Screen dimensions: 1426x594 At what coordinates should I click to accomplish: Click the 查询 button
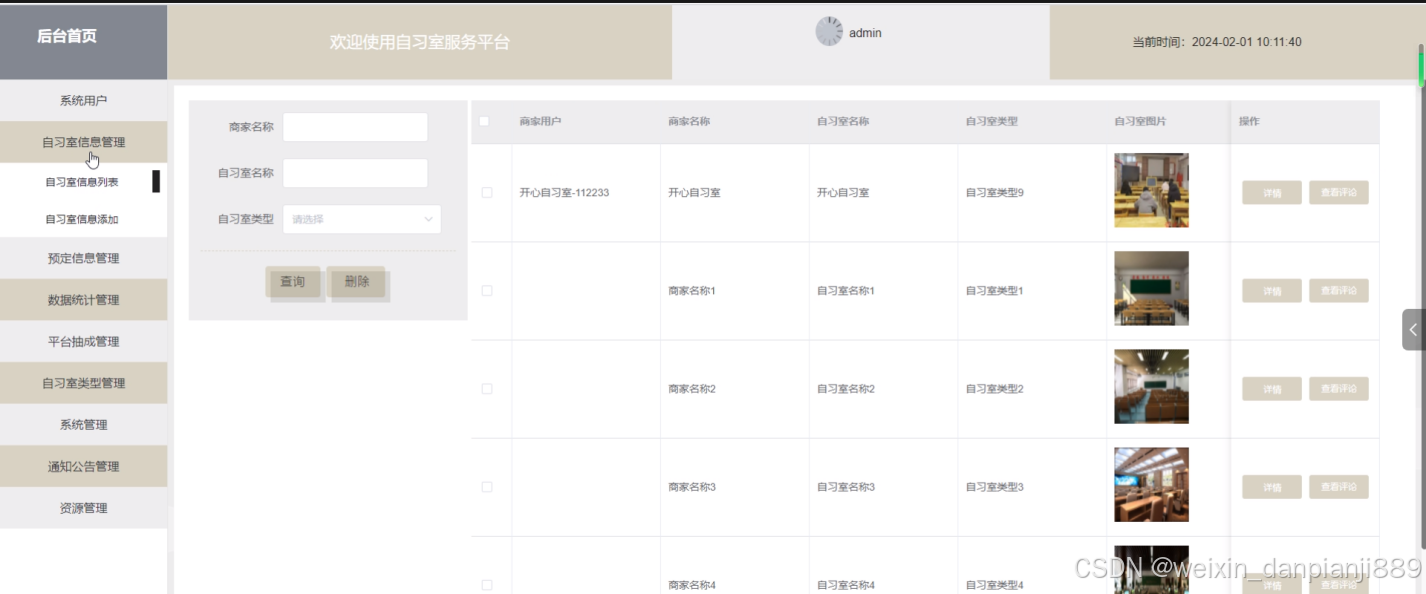pos(293,282)
